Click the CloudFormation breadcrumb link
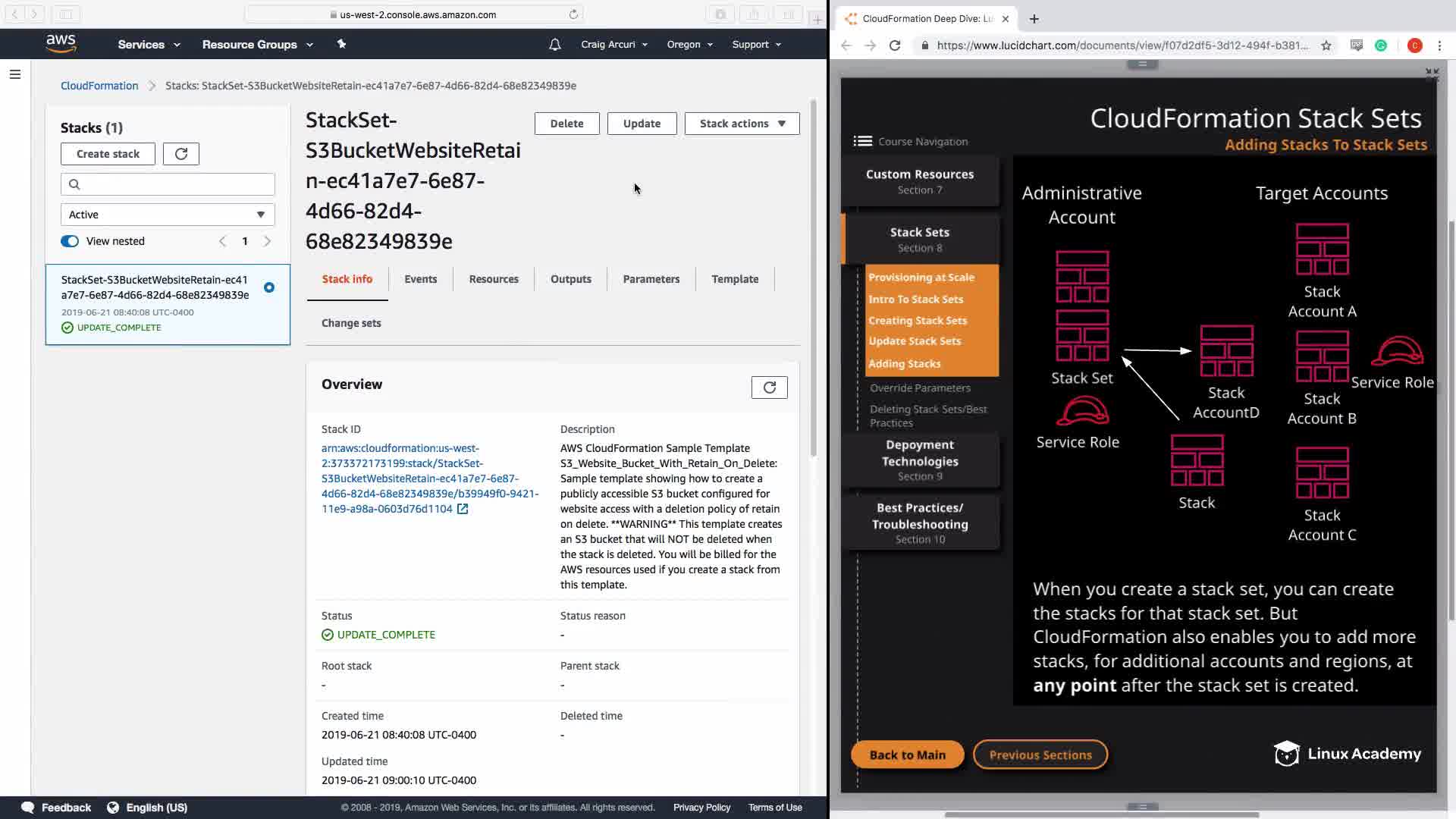 pyautogui.click(x=99, y=86)
